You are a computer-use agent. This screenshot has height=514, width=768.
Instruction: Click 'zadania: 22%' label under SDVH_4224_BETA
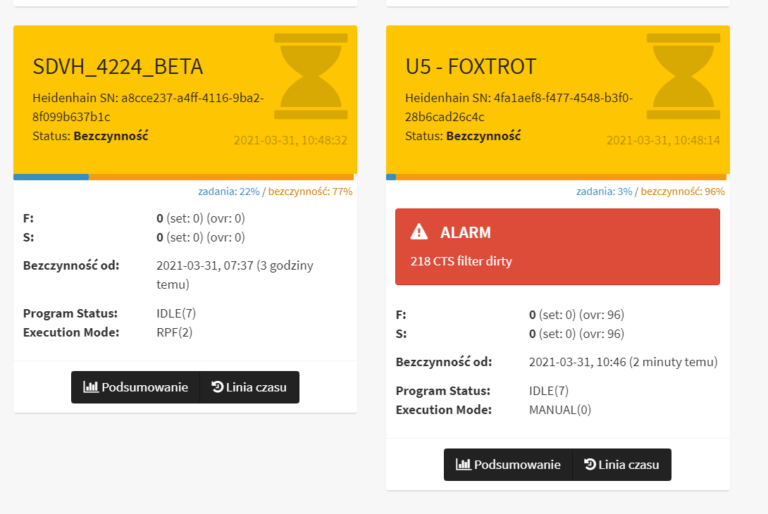[229, 192]
